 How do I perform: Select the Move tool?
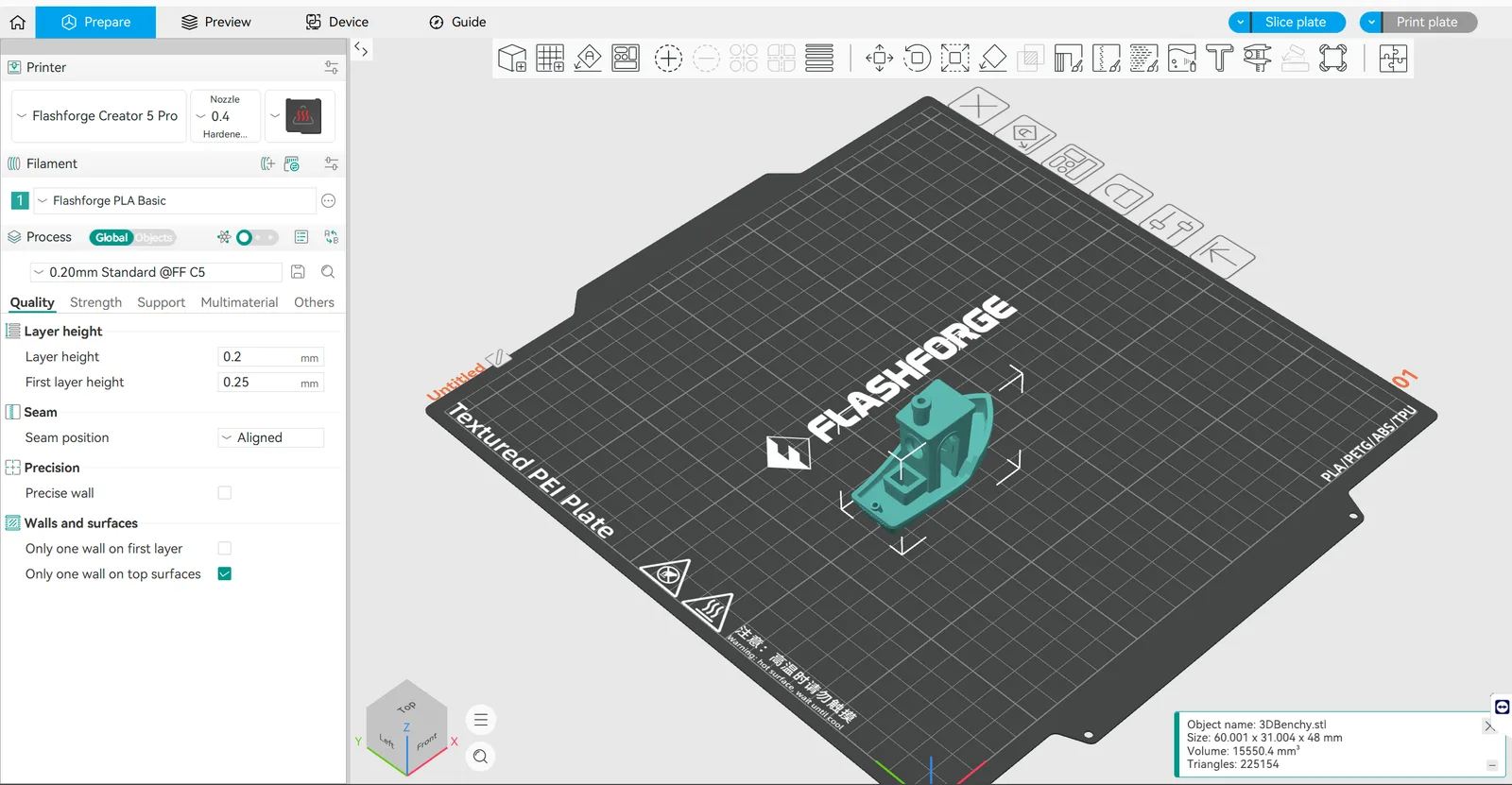tap(880, 59)
